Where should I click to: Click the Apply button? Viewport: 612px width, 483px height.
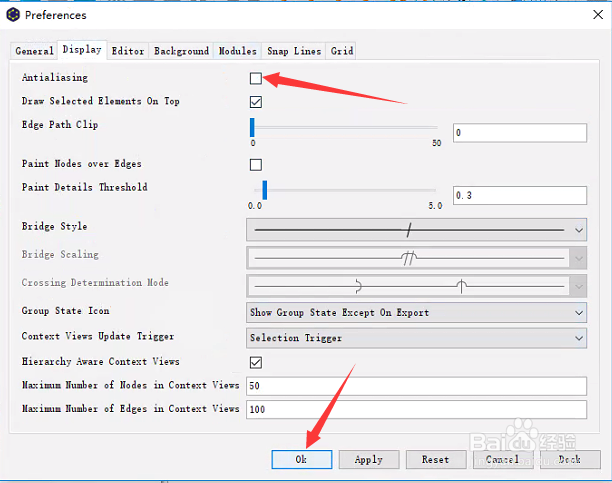(369, 459)
